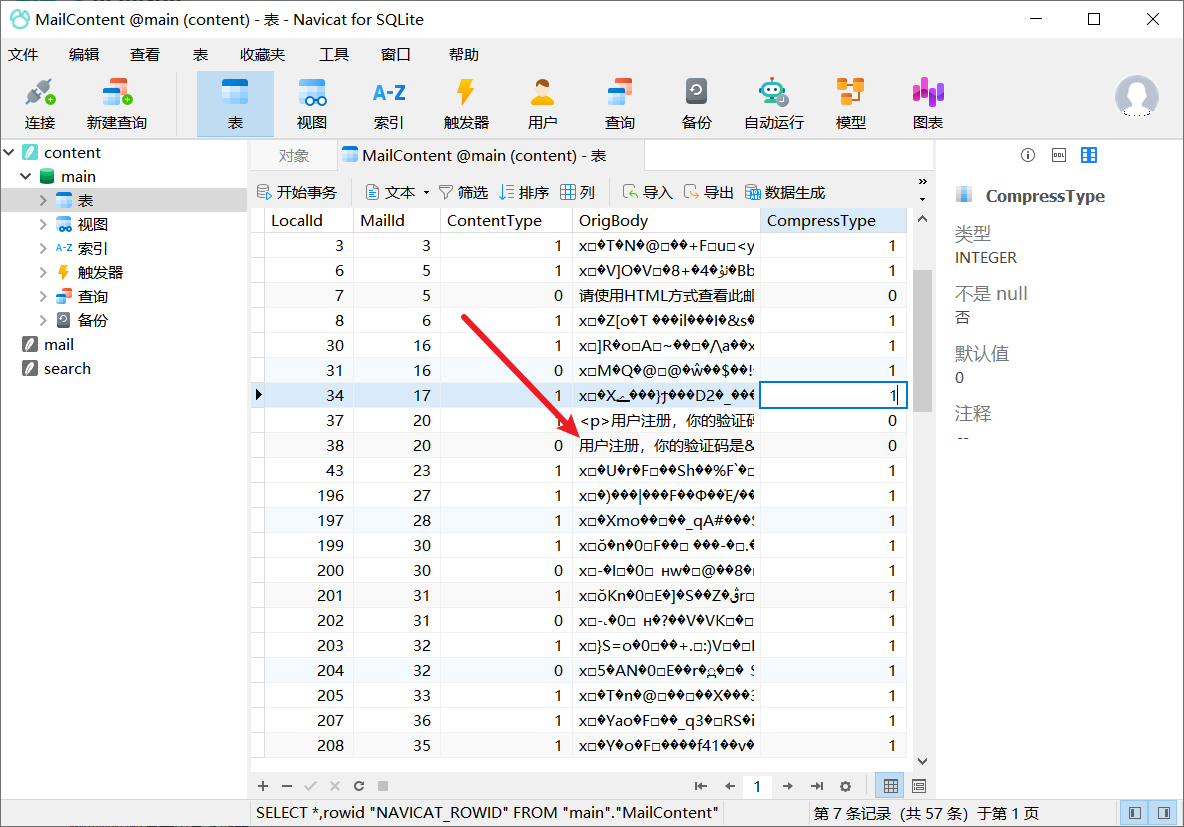Click the ContentType column header

(x=506, y=221)
